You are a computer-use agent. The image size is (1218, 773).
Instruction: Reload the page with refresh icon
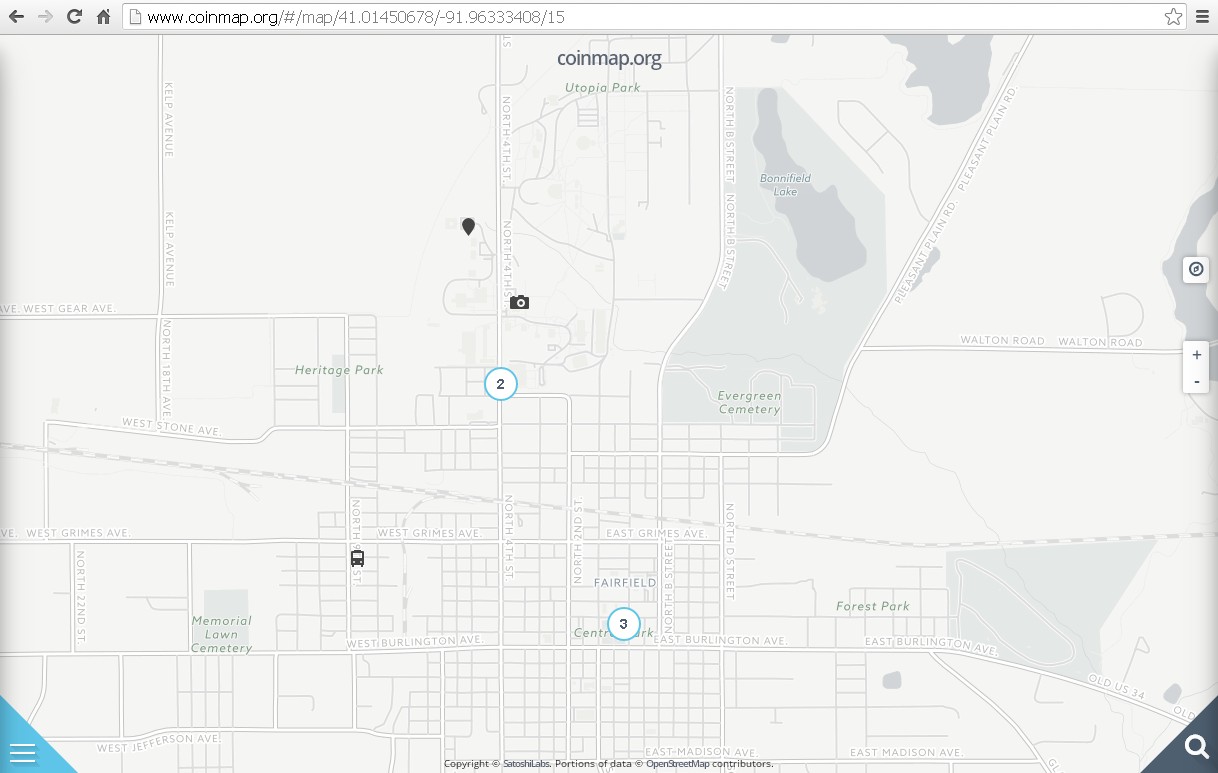pyautogui.click(x=74, y=17)
